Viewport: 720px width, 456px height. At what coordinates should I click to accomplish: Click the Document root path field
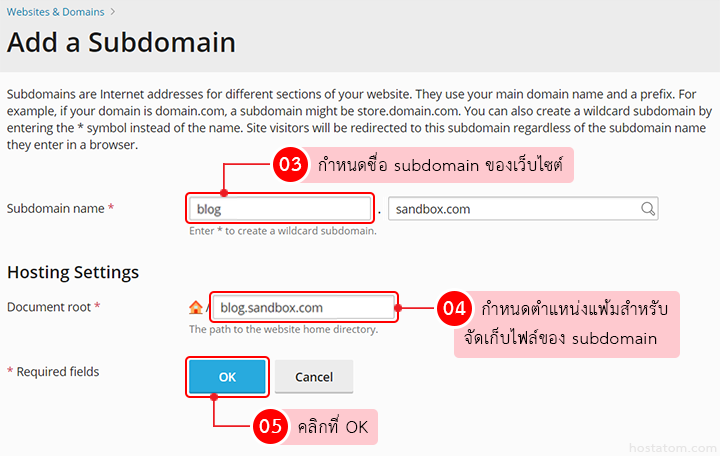[x=305, y=308]
